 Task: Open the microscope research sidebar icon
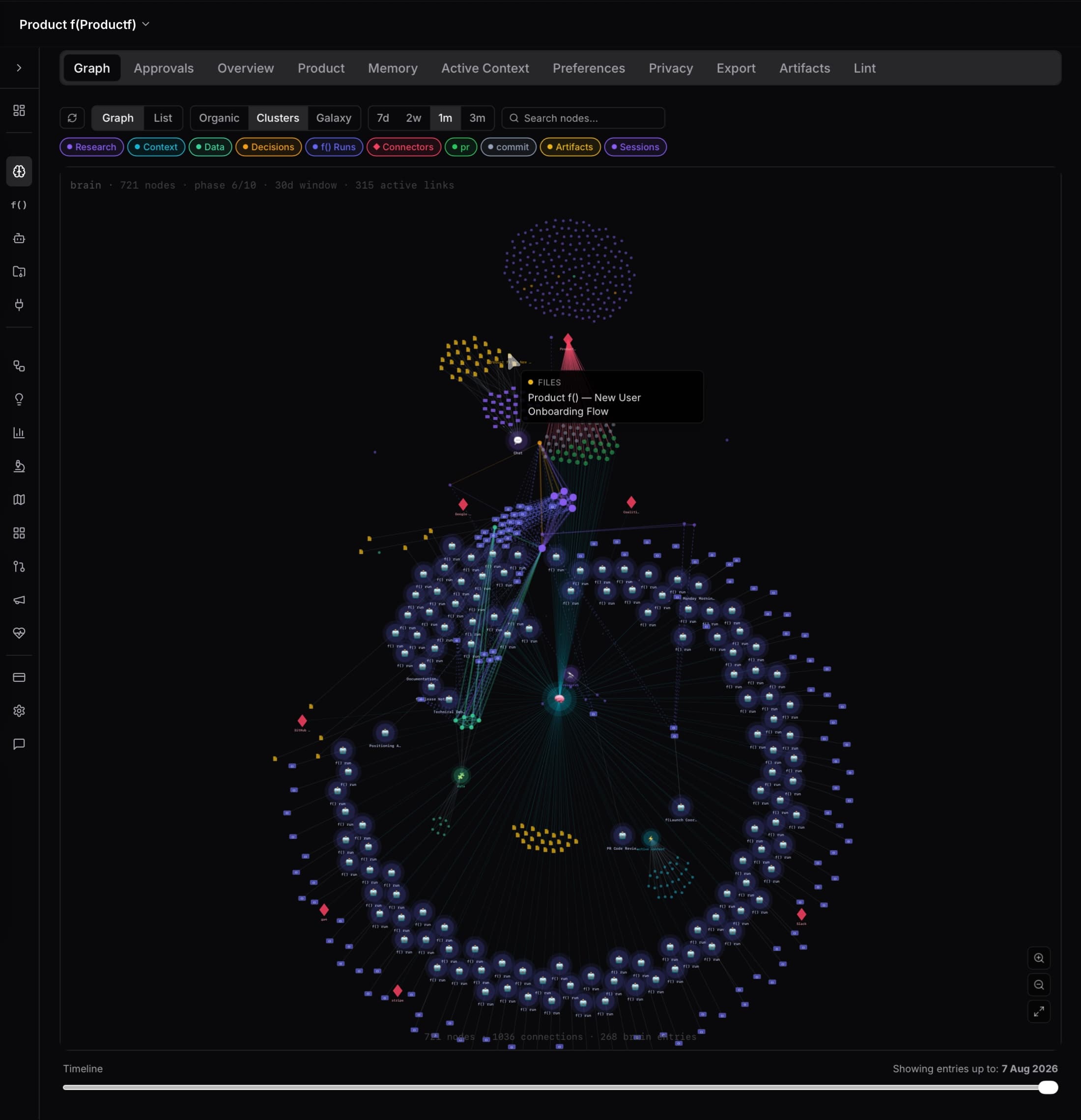coord(19,466)
